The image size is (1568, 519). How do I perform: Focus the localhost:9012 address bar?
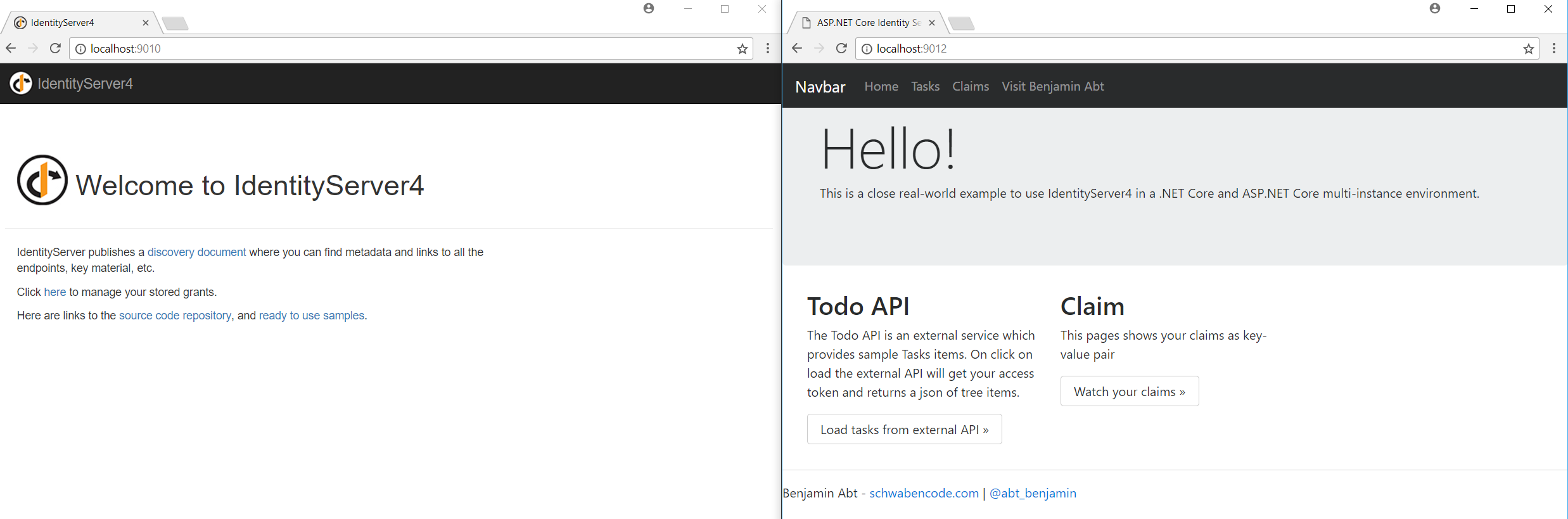[1197, 49]
